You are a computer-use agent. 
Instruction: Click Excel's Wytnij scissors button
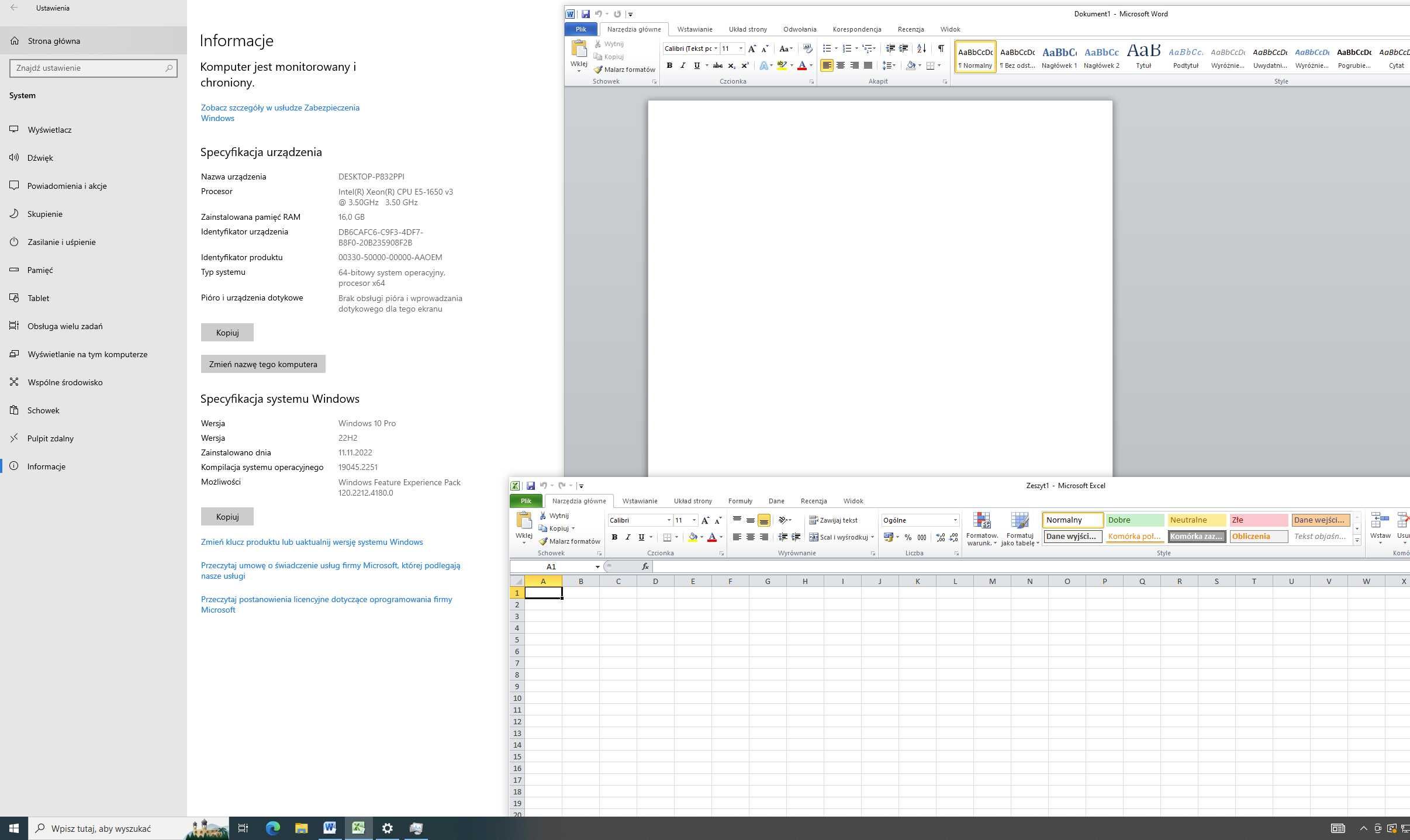click(554, 516)
